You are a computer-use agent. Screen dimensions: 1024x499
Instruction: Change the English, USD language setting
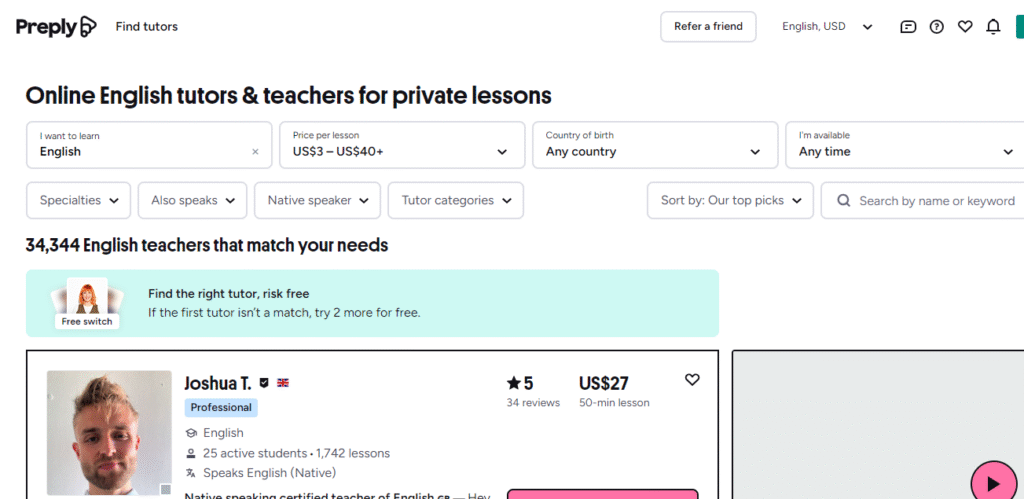coord(827,27)
